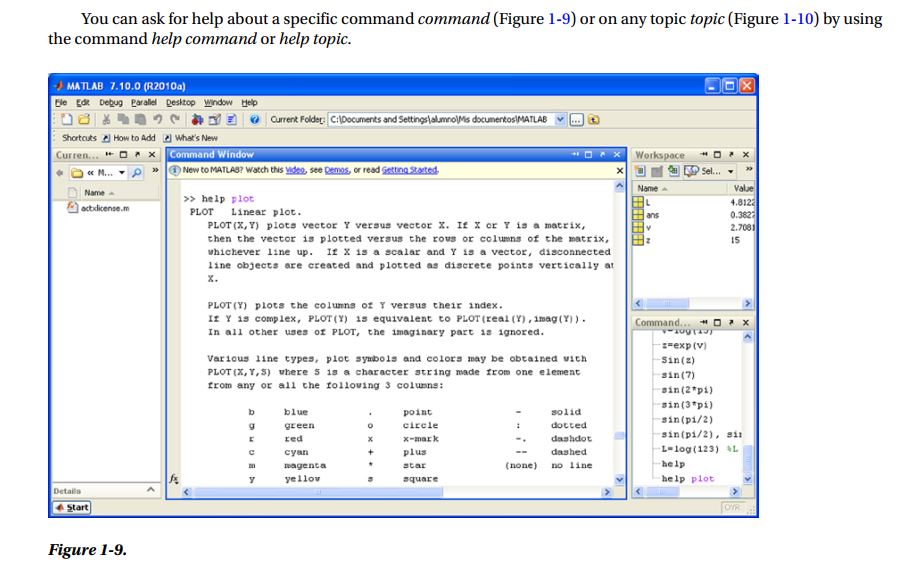Open the File menu

click(x=61, y=102)
